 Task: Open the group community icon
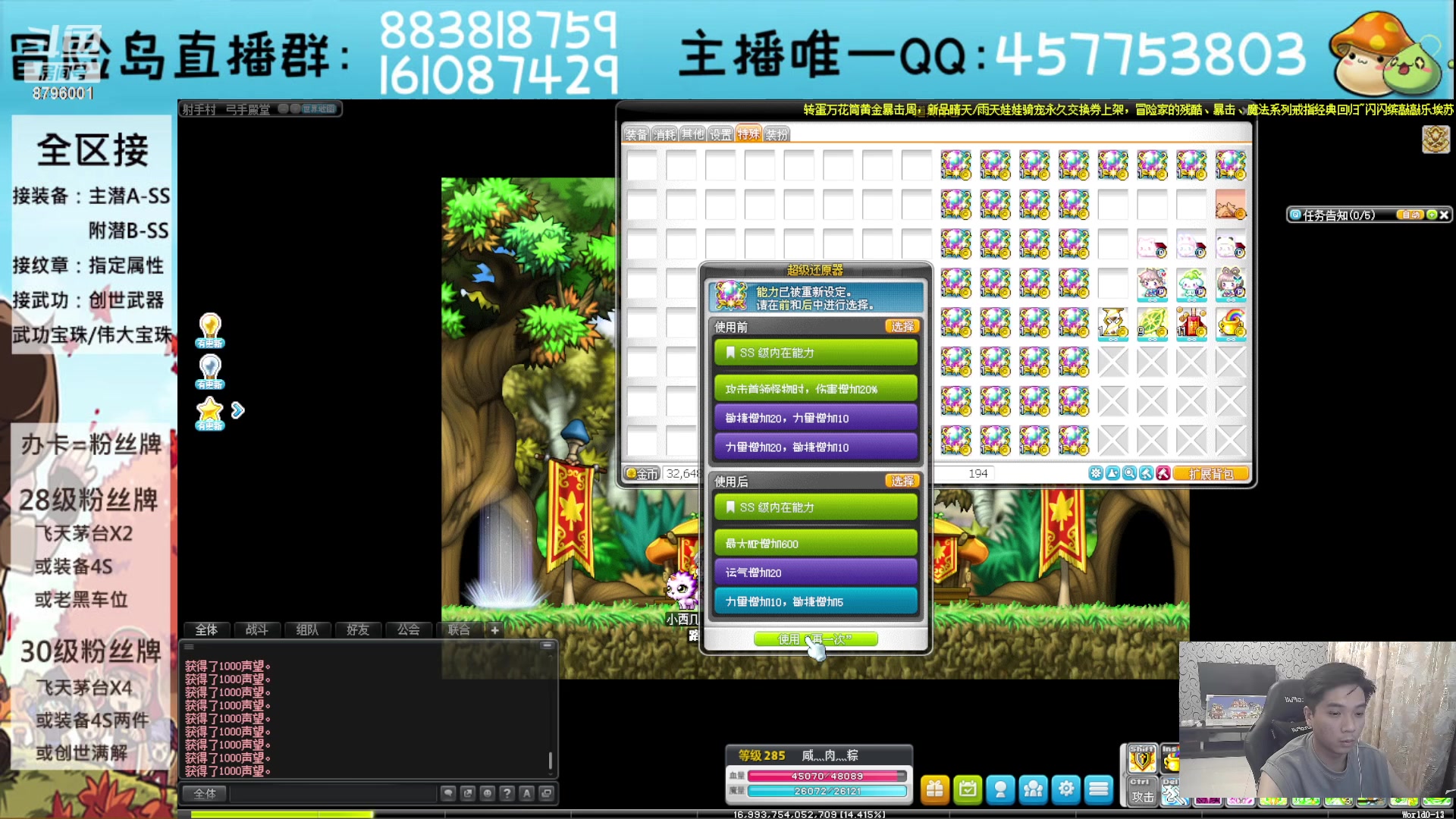1033,789
